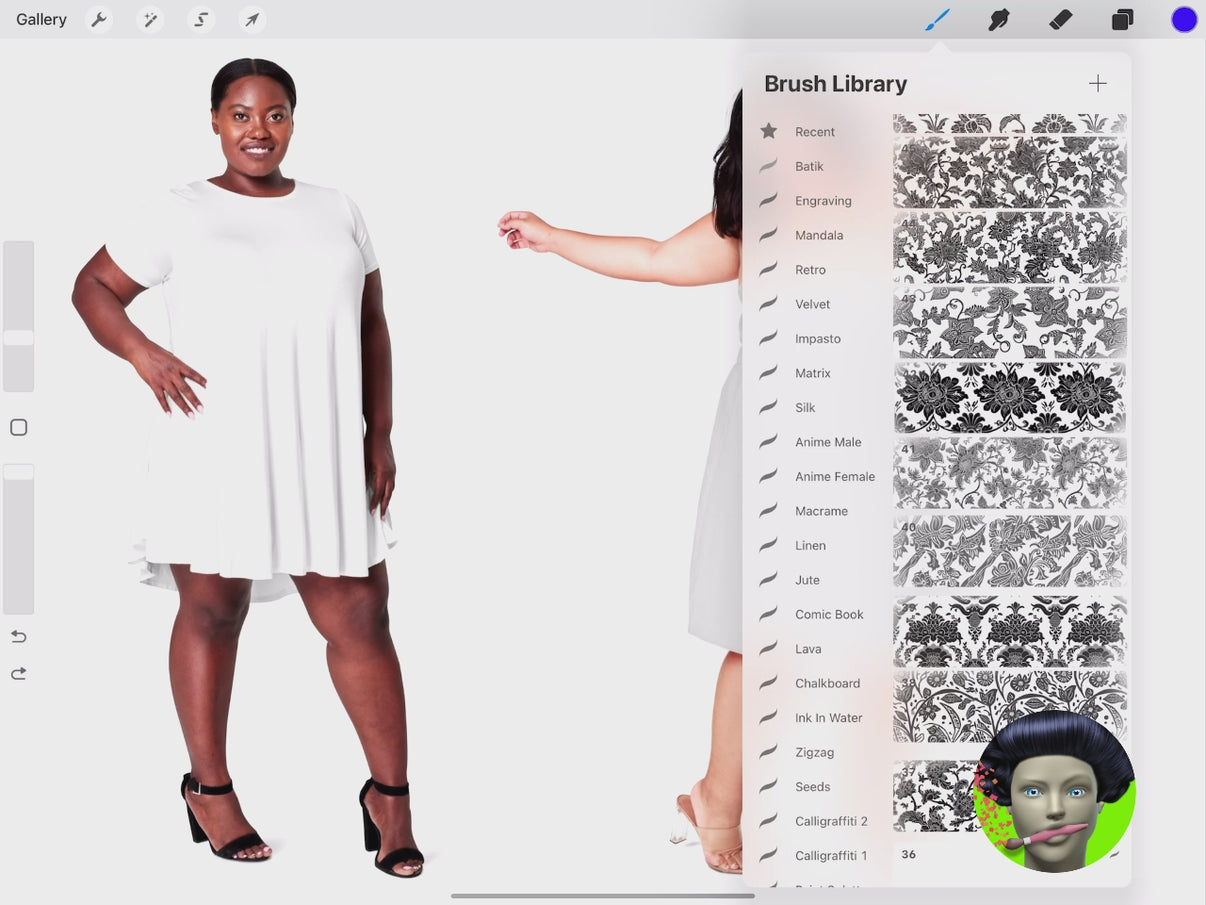
Task: Return to the Gallery
Action: pyautogui.click(x=41, y=20)
